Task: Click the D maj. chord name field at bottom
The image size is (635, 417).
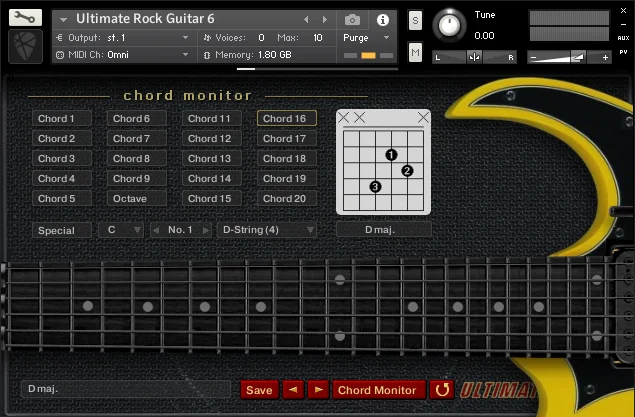Action: (x=126, y=389)
